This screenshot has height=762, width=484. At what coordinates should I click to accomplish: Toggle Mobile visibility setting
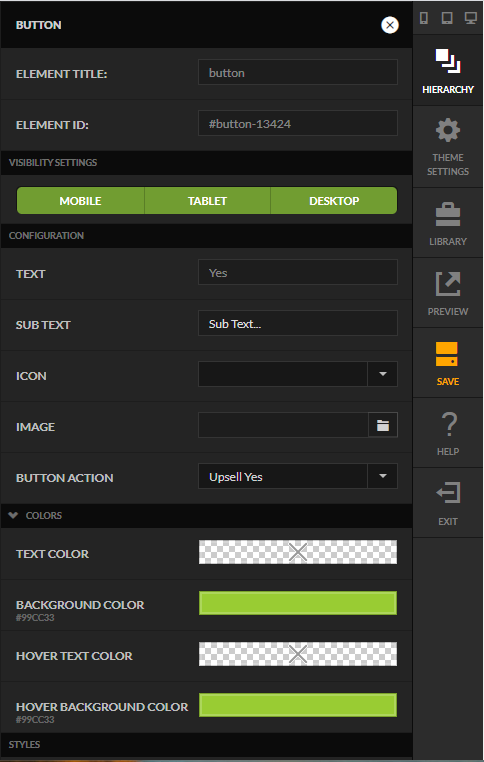81,201
